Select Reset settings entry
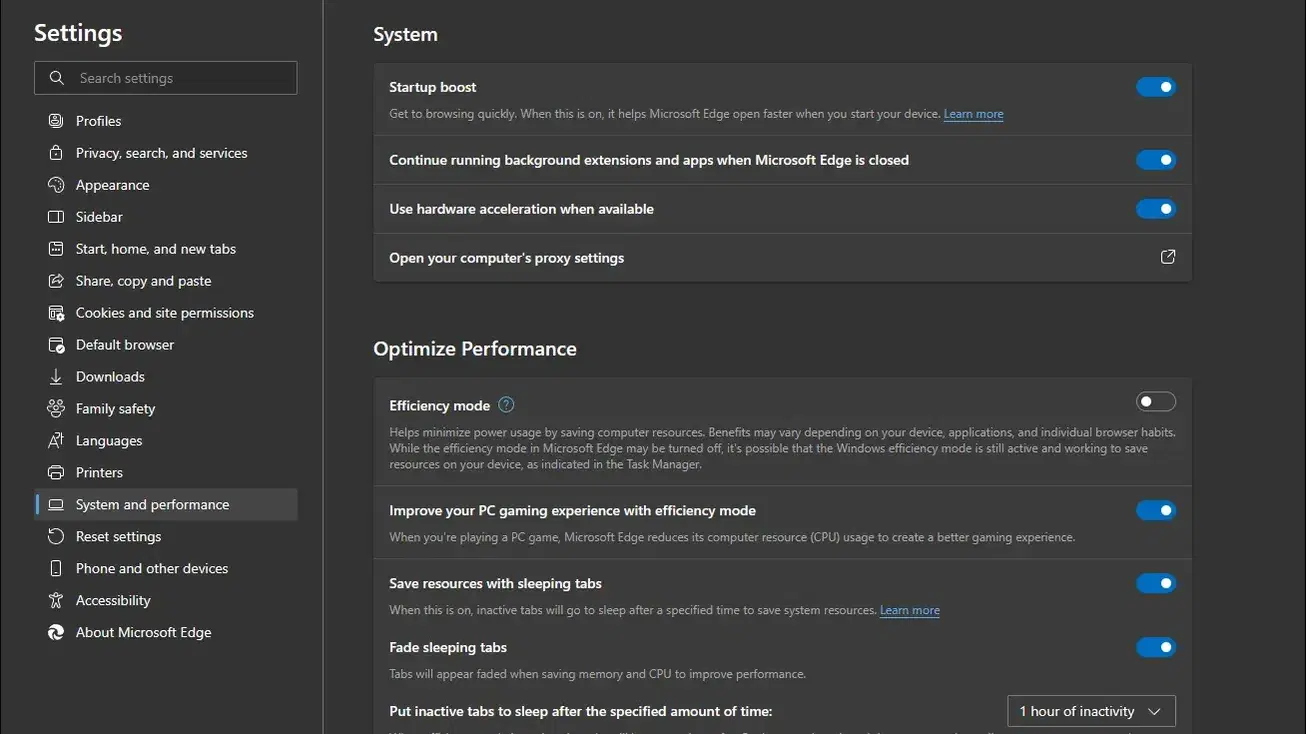1306x734 pixels. tap(166, 537)
